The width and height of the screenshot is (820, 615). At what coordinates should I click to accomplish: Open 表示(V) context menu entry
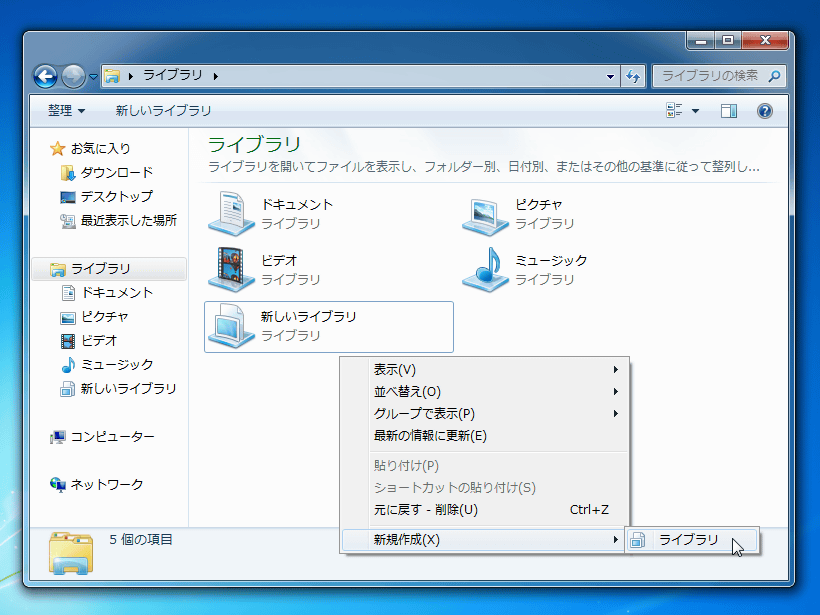pos(484,370)
